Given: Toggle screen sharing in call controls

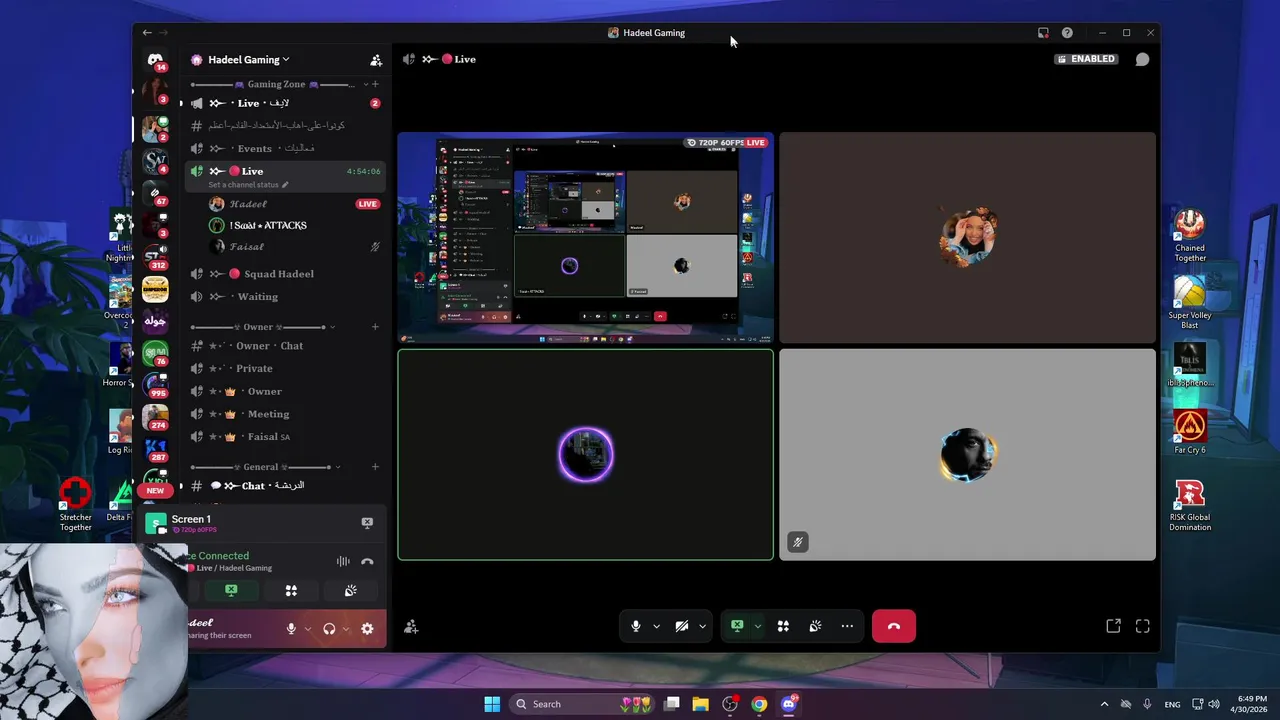Looking at the screenshot, I should [737, 626].
